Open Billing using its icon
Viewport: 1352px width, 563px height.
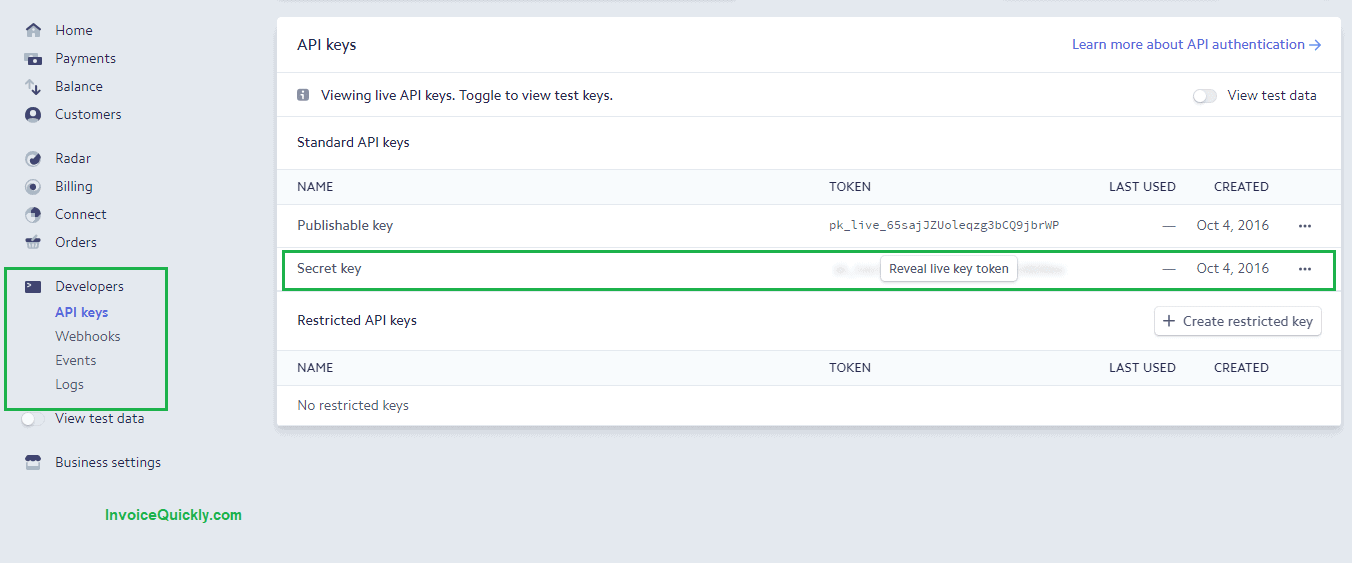click(33, 186)
